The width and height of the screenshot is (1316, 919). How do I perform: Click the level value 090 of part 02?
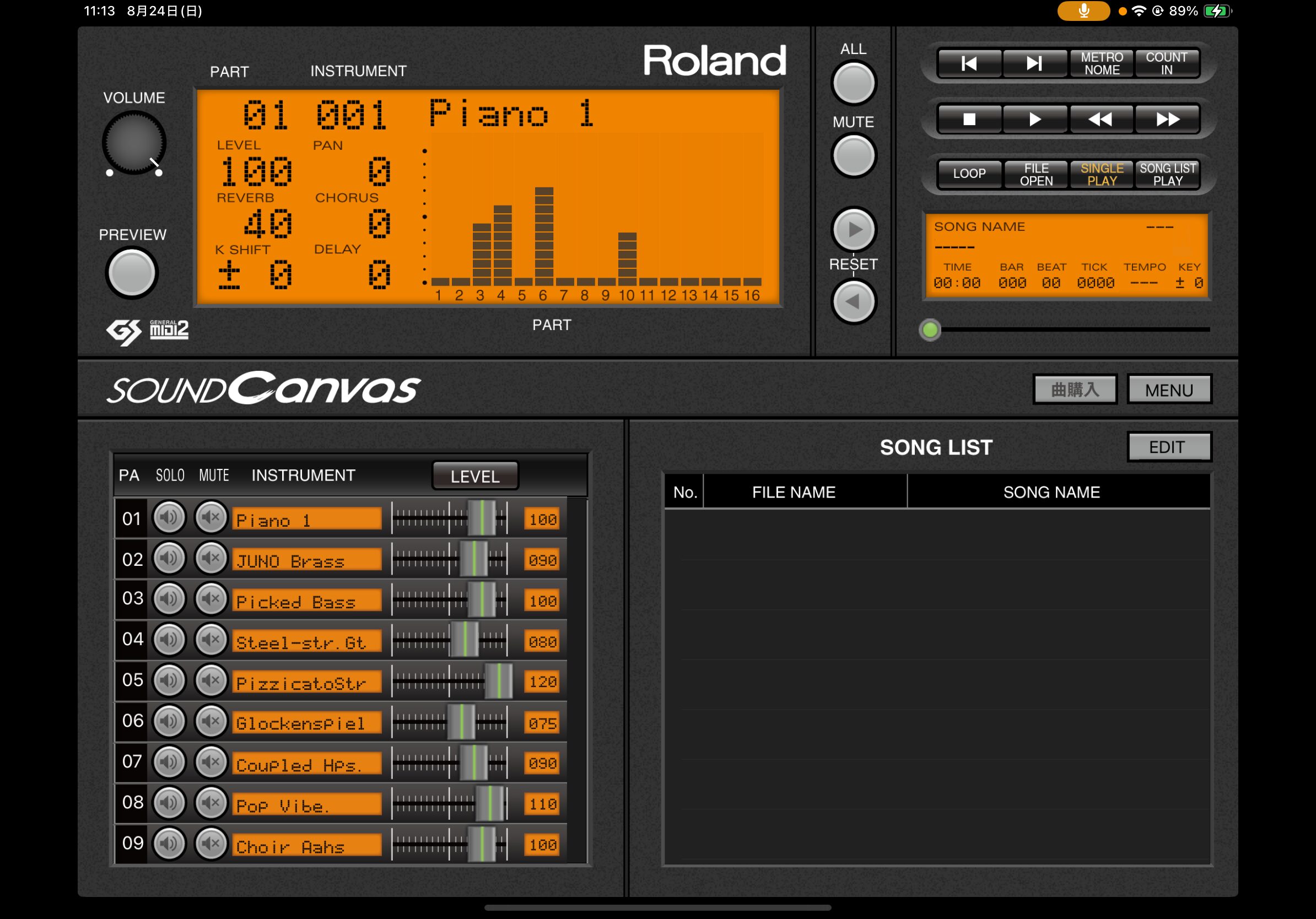pyautogui.click(x=542, y=560)
